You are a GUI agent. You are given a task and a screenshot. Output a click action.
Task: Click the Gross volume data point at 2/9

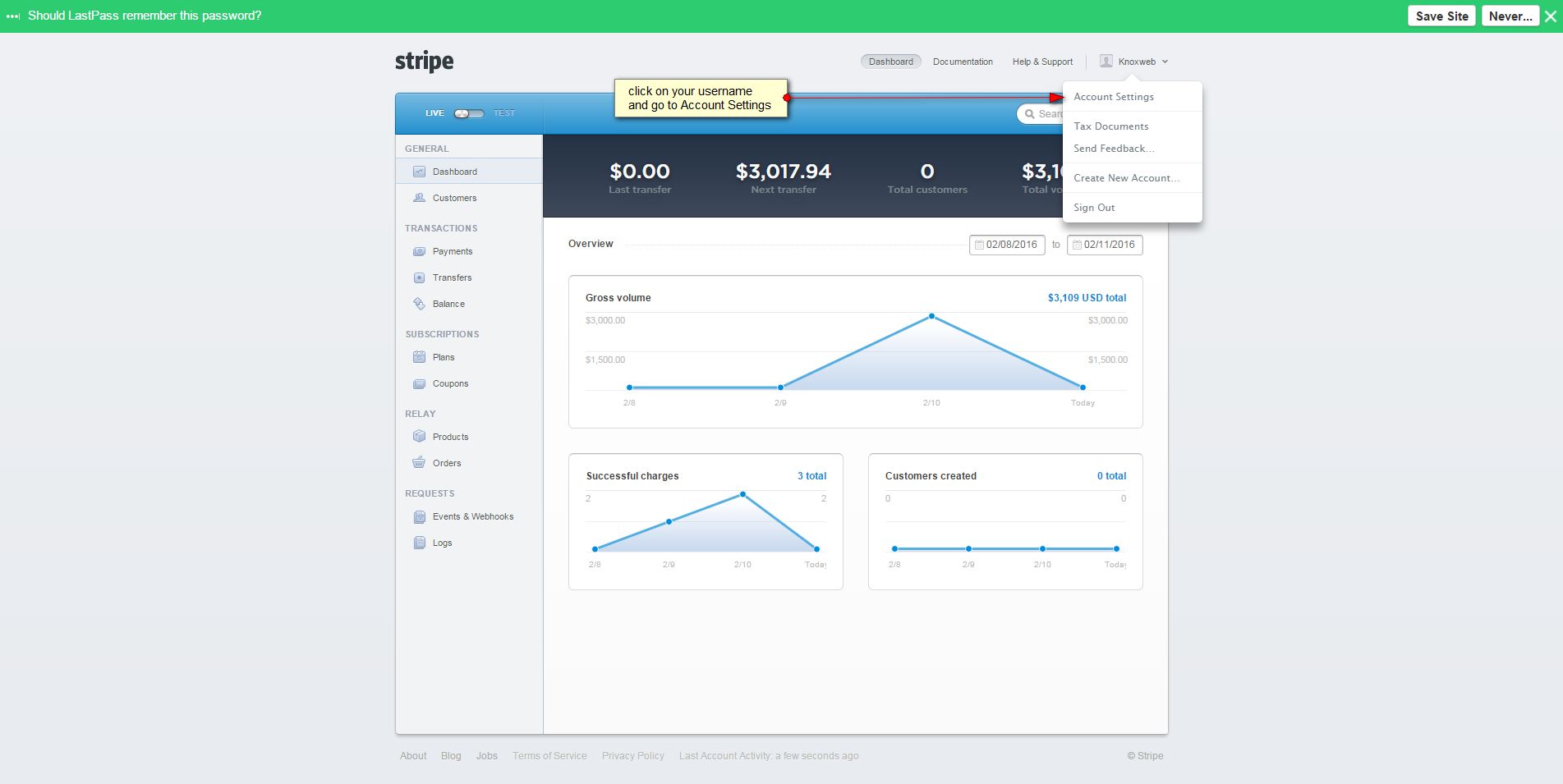pyautogui.click(x=780, y=387)
